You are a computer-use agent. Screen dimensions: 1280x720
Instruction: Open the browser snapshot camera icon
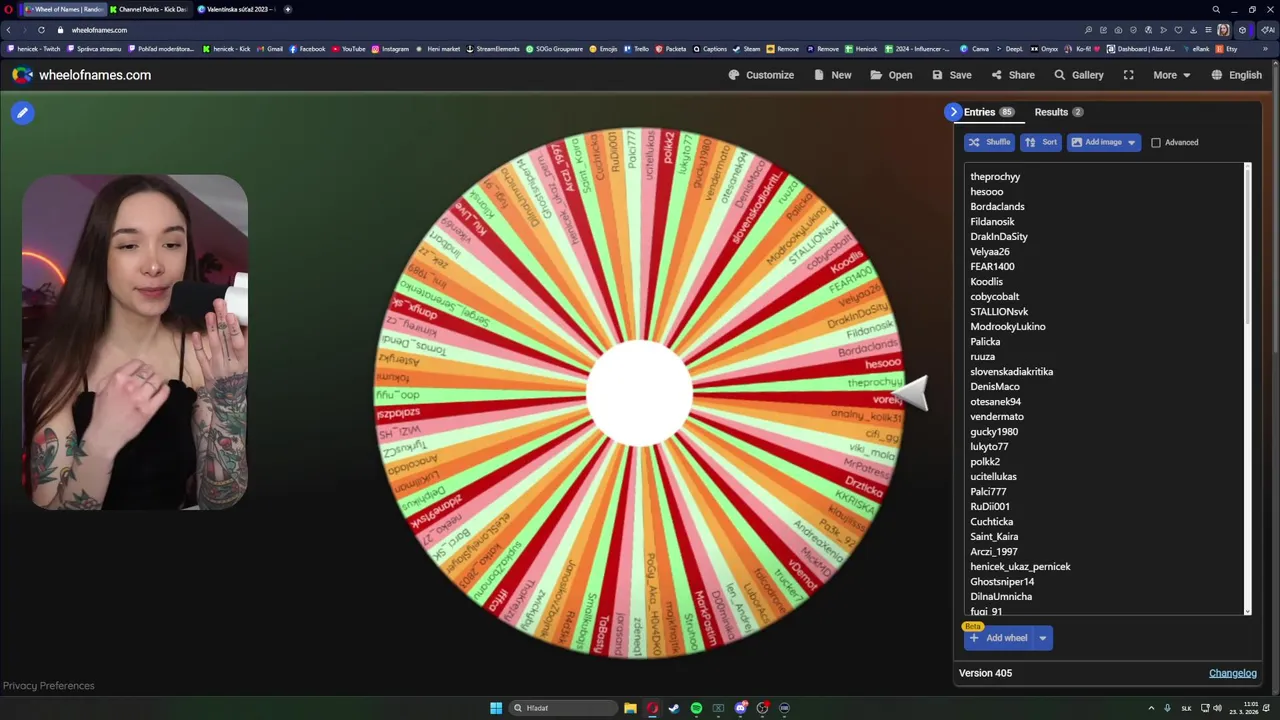[1118, 30]
